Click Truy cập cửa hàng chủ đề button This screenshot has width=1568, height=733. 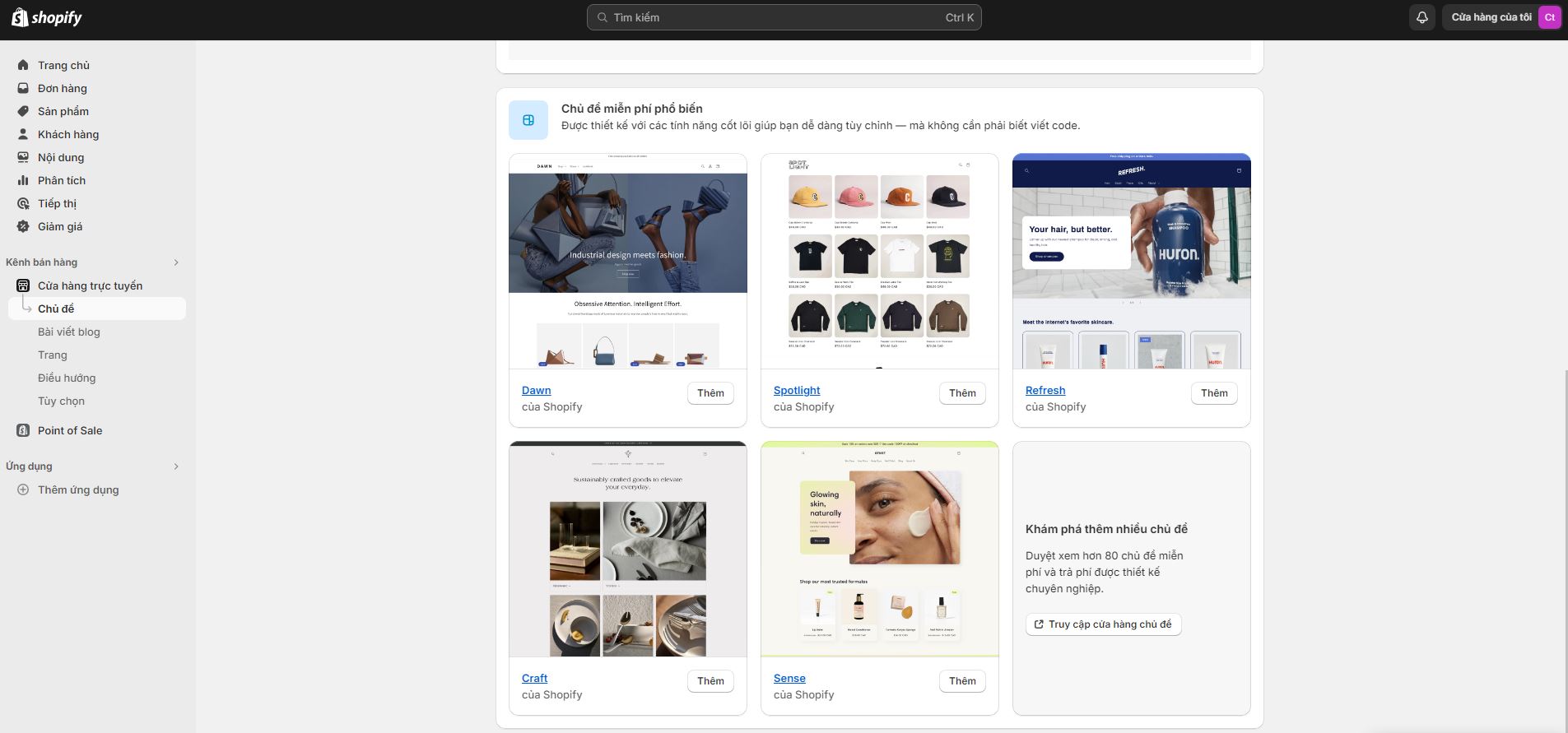[x=1103, y=624]
